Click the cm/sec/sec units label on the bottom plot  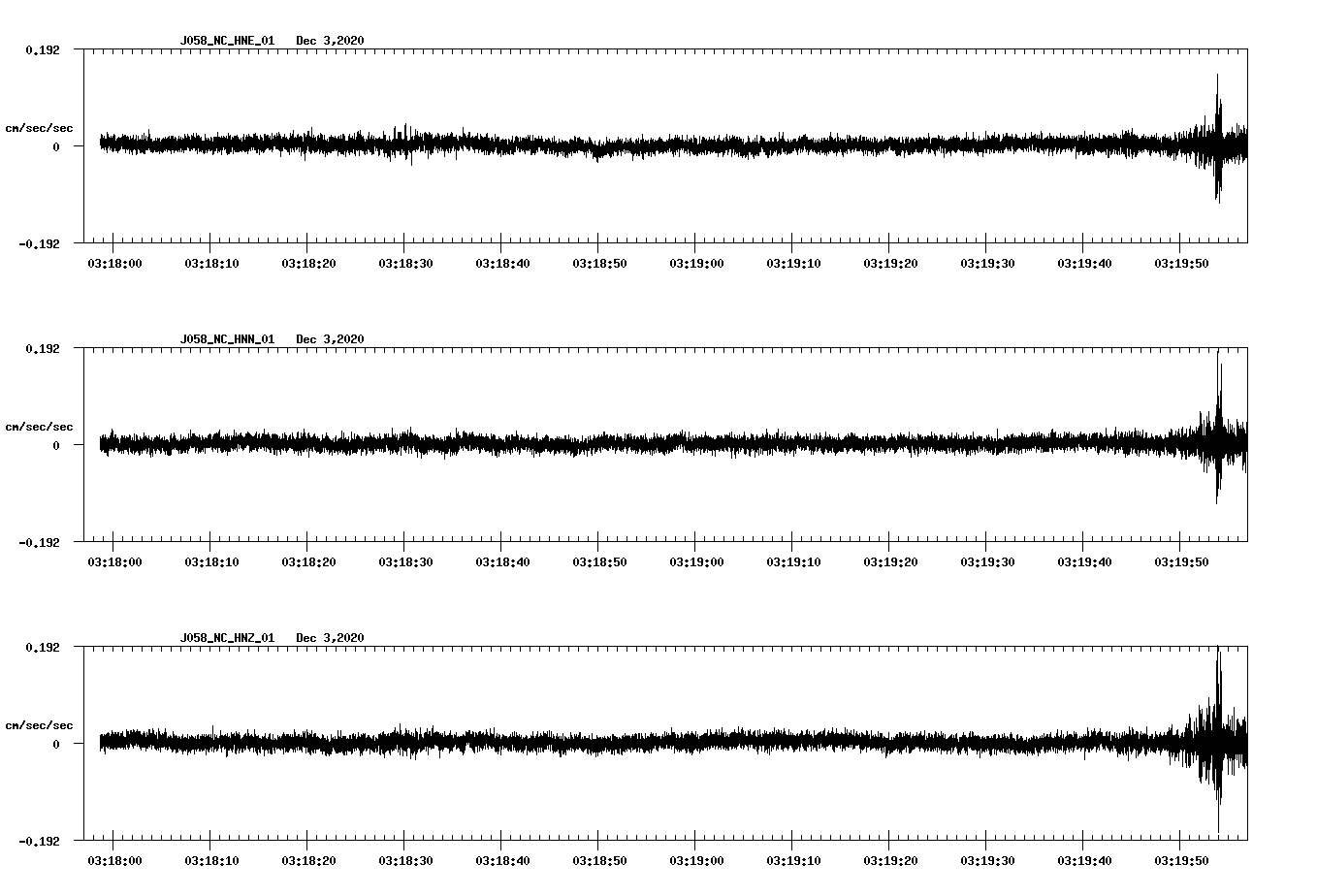pyautogui.click(x=40, y=724)
